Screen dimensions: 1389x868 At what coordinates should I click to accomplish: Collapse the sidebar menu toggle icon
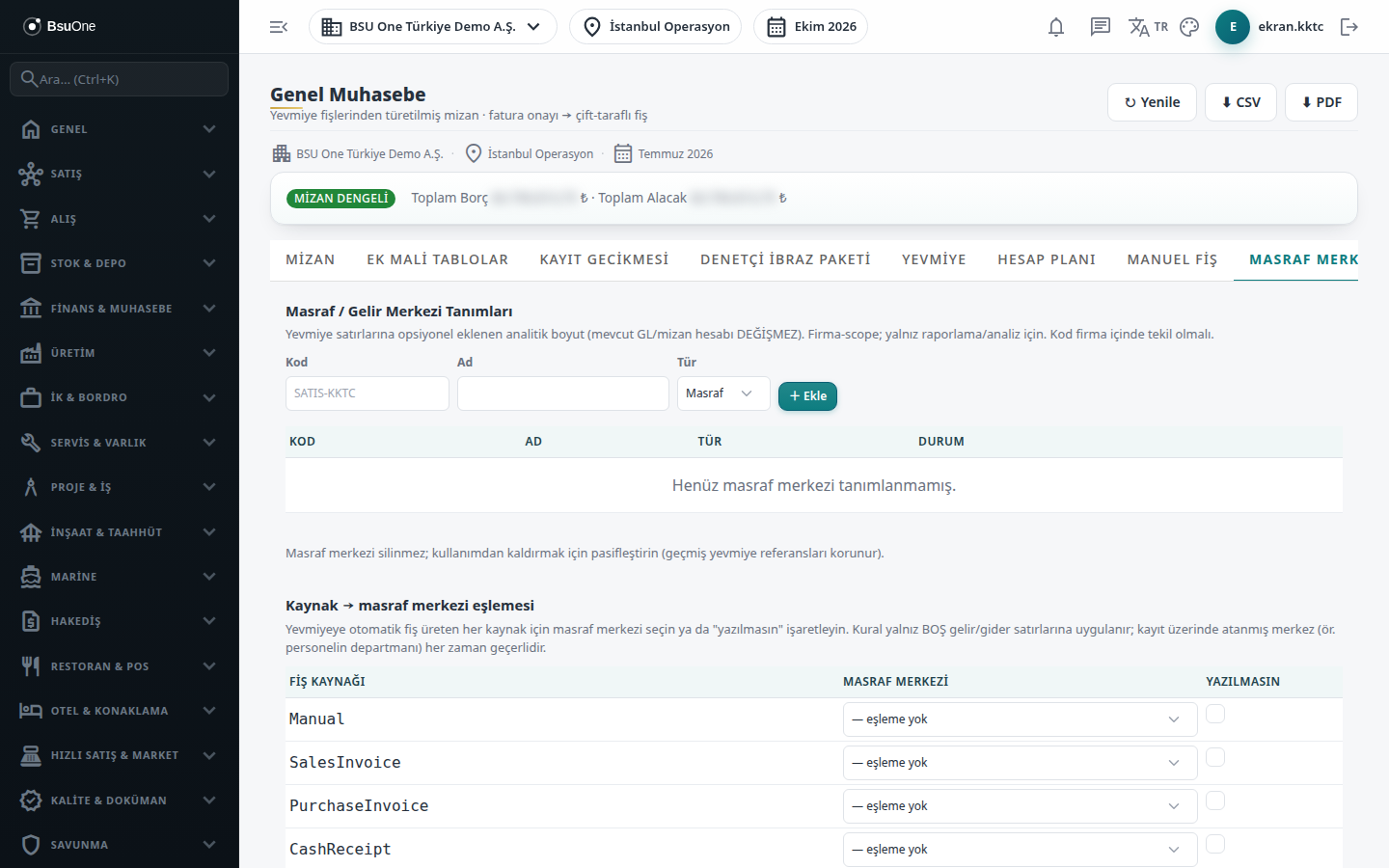point(279,27)
